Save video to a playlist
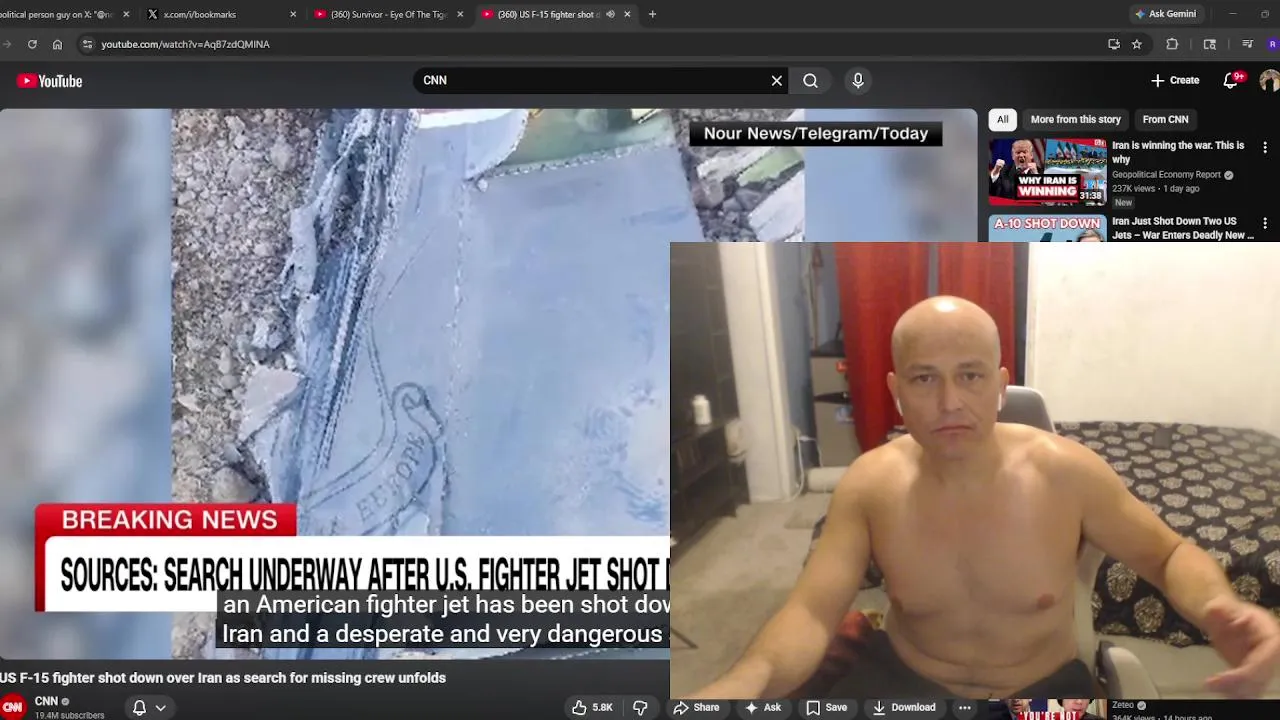 827,707
